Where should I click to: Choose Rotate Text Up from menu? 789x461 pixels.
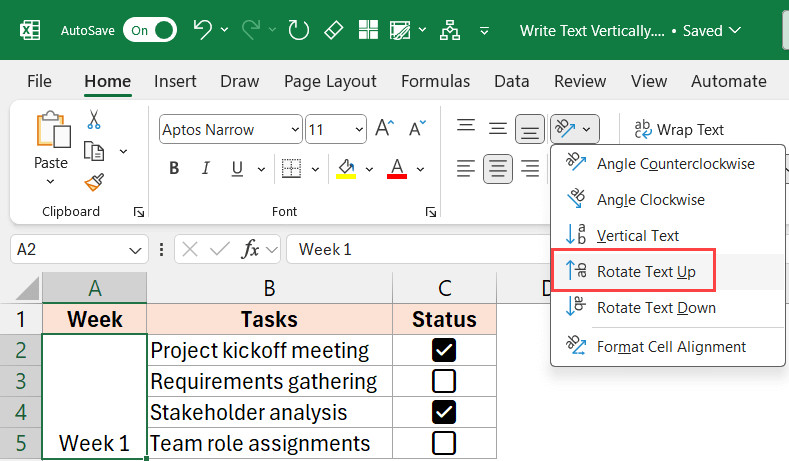[646, 271]
